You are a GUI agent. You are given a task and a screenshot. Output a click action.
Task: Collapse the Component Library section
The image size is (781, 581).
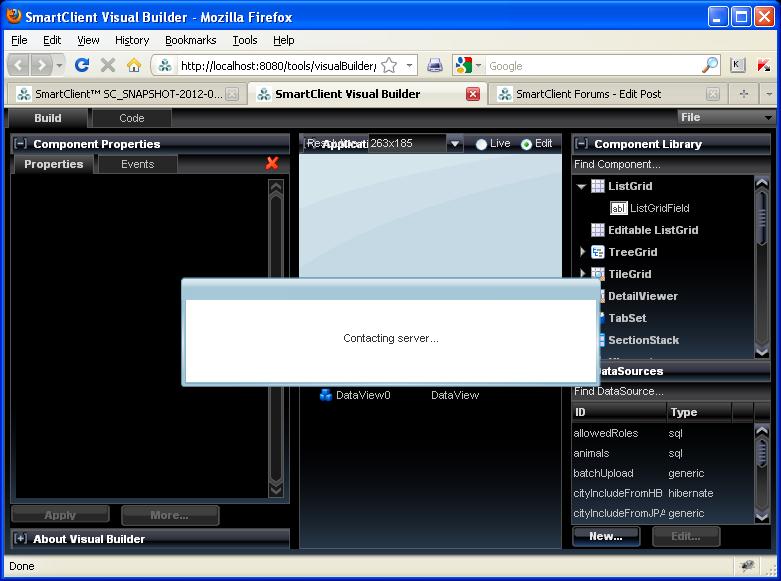(581, 144)
